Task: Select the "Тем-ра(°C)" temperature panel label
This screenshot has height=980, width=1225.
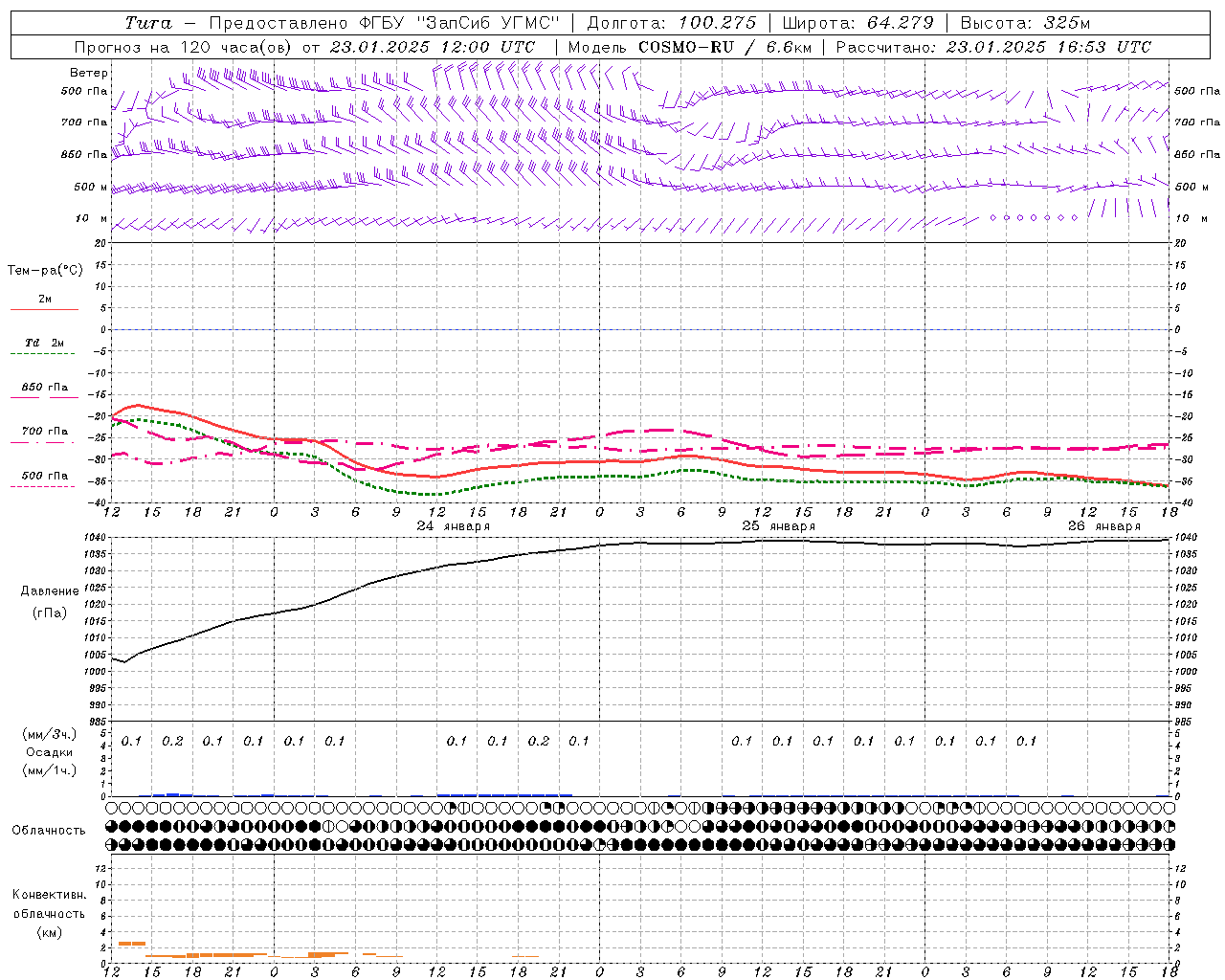Action: (x=45, y=271)
